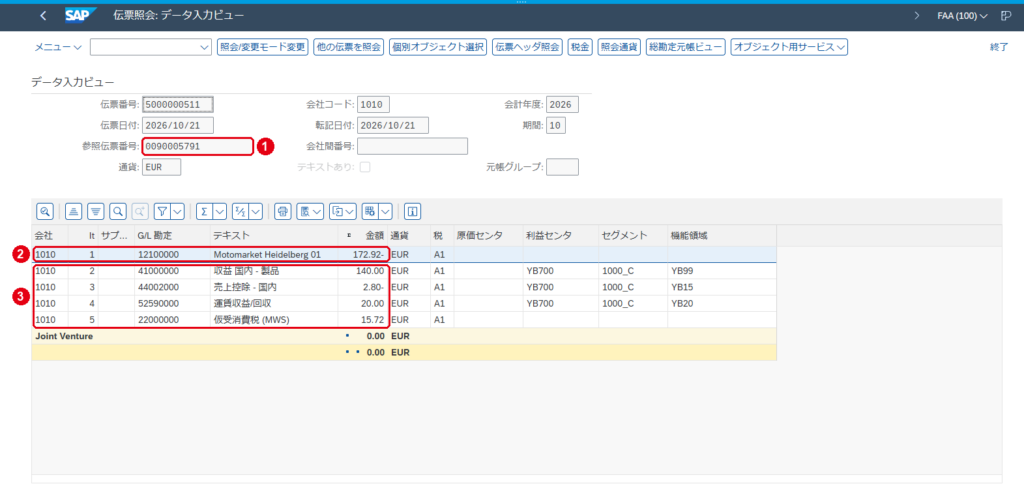
Task: Sort table in descending order
Action: pos(96,211)
